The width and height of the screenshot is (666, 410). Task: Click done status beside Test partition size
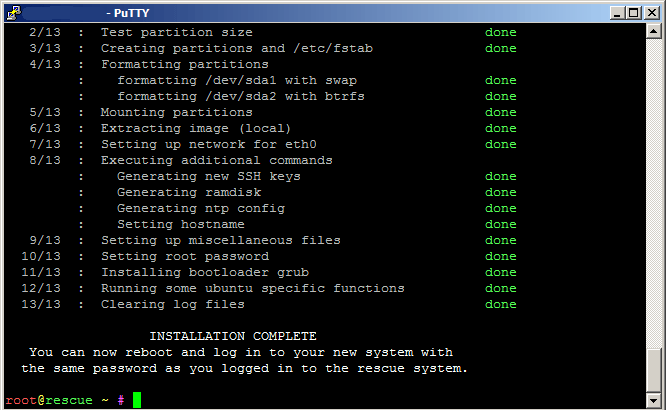tap(500, 32)
